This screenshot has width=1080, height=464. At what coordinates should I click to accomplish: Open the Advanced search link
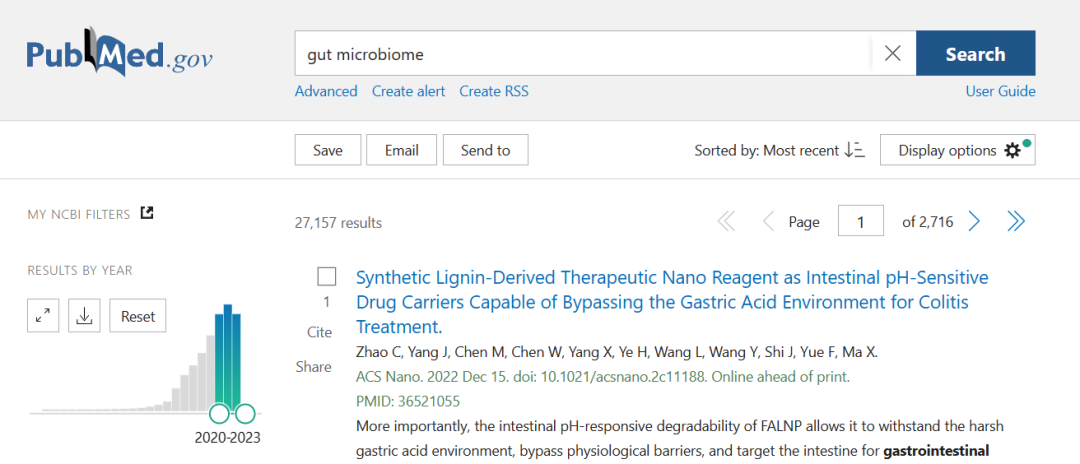pyautogui.click(x=326, y=91)
